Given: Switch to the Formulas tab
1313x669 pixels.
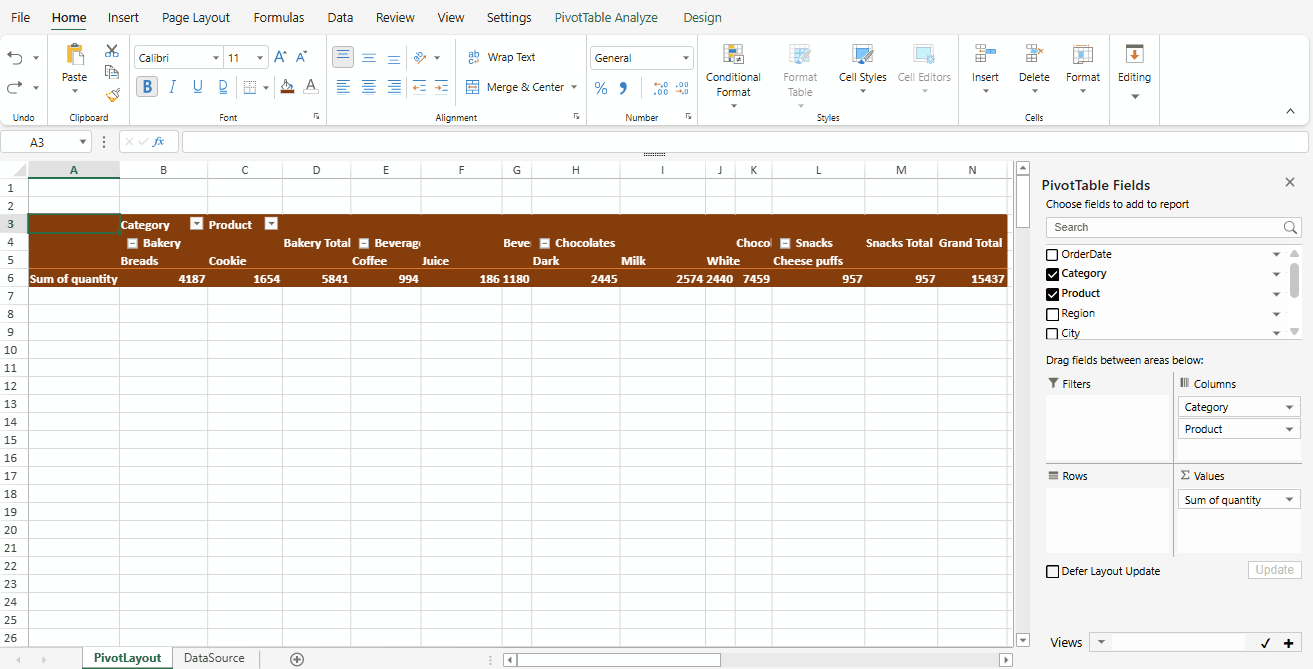Looking at the screenshot, I should click(279, 17).
